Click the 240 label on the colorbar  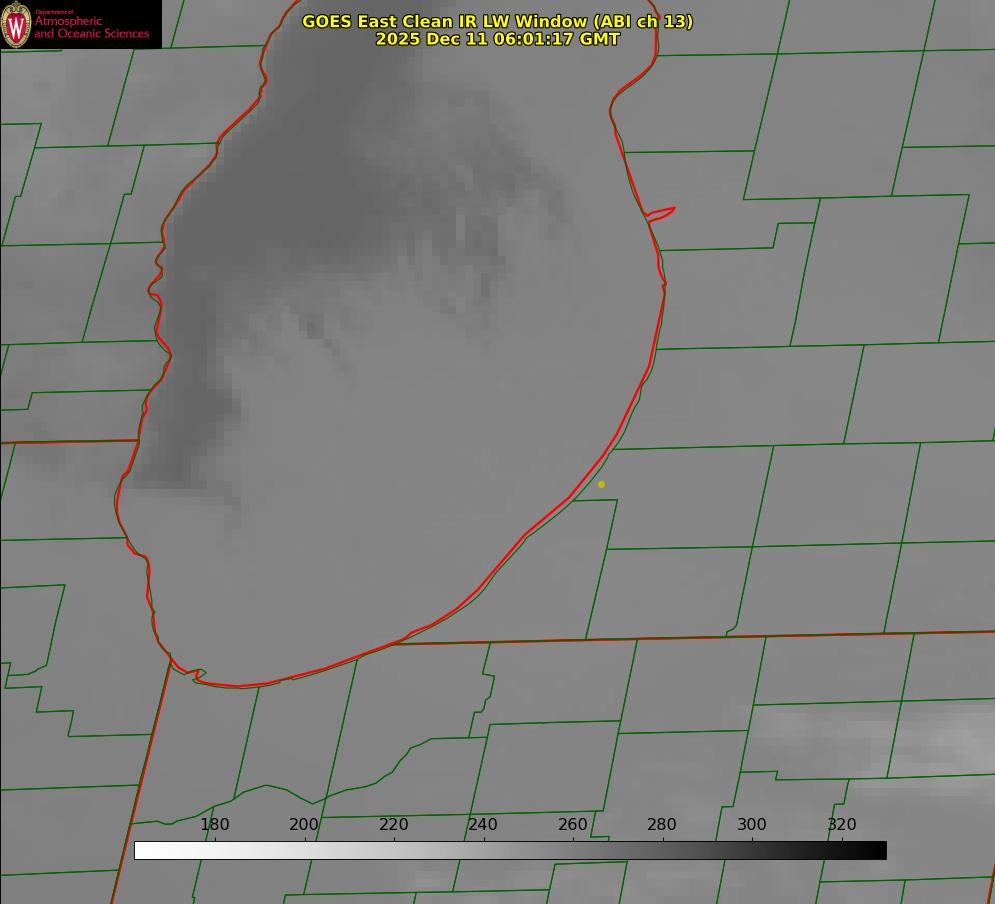483,825
